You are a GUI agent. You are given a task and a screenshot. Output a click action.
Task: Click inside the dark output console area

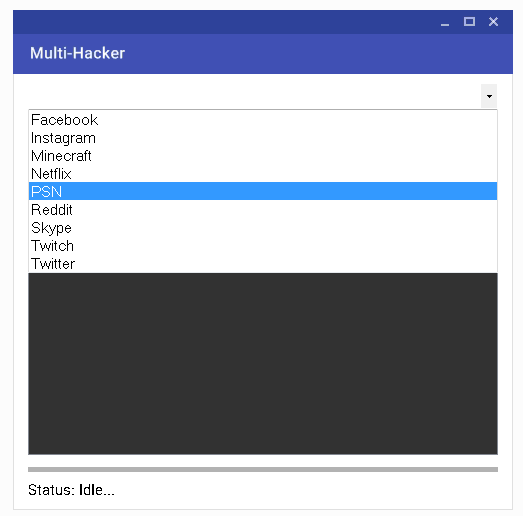[x=263, y=364]
